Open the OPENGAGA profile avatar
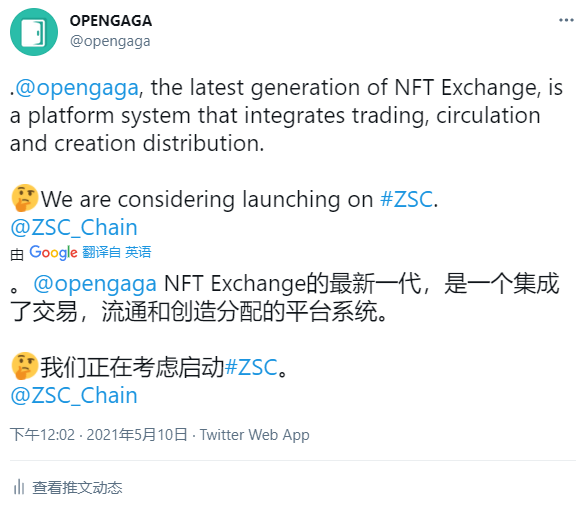 click(x=34, y=32)
